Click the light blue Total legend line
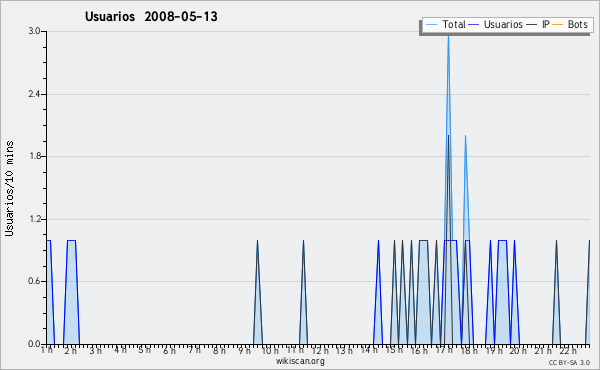 tap(431, 25)
